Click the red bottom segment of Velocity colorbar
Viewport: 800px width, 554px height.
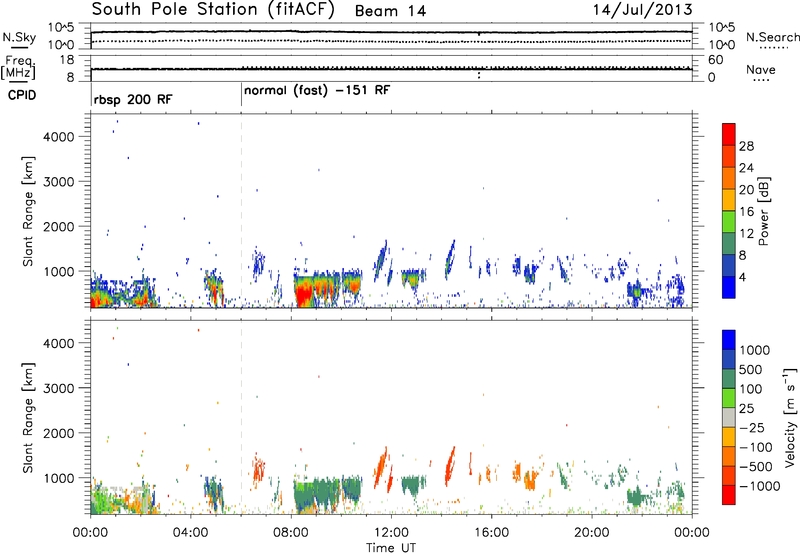pos(729,495)
